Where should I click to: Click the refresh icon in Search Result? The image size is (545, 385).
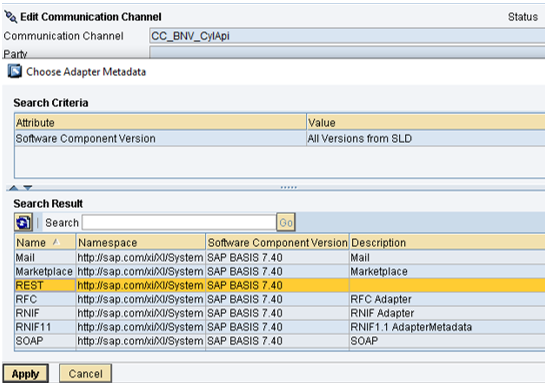[23, 222]
